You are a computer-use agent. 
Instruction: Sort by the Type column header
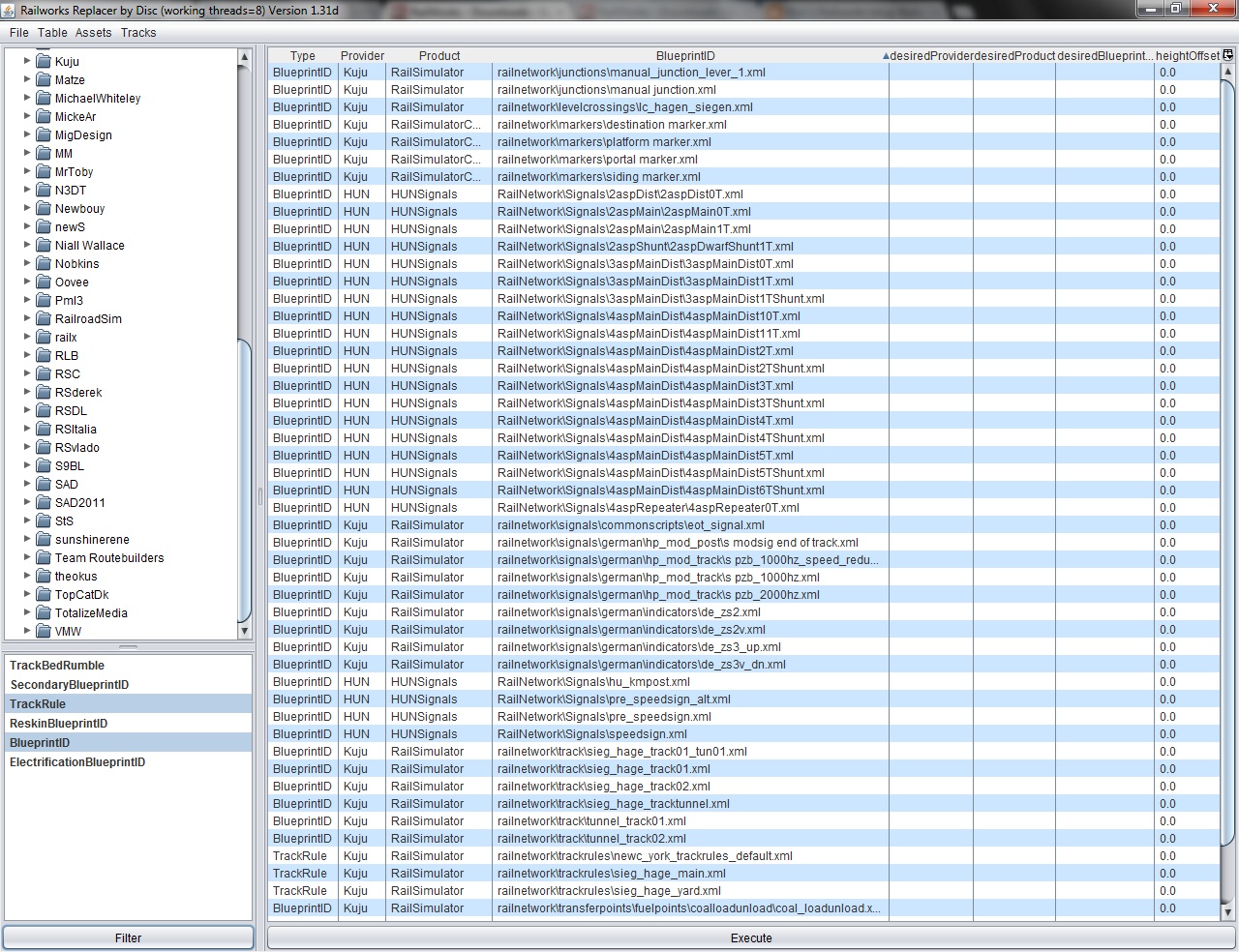tap(303, 55)
